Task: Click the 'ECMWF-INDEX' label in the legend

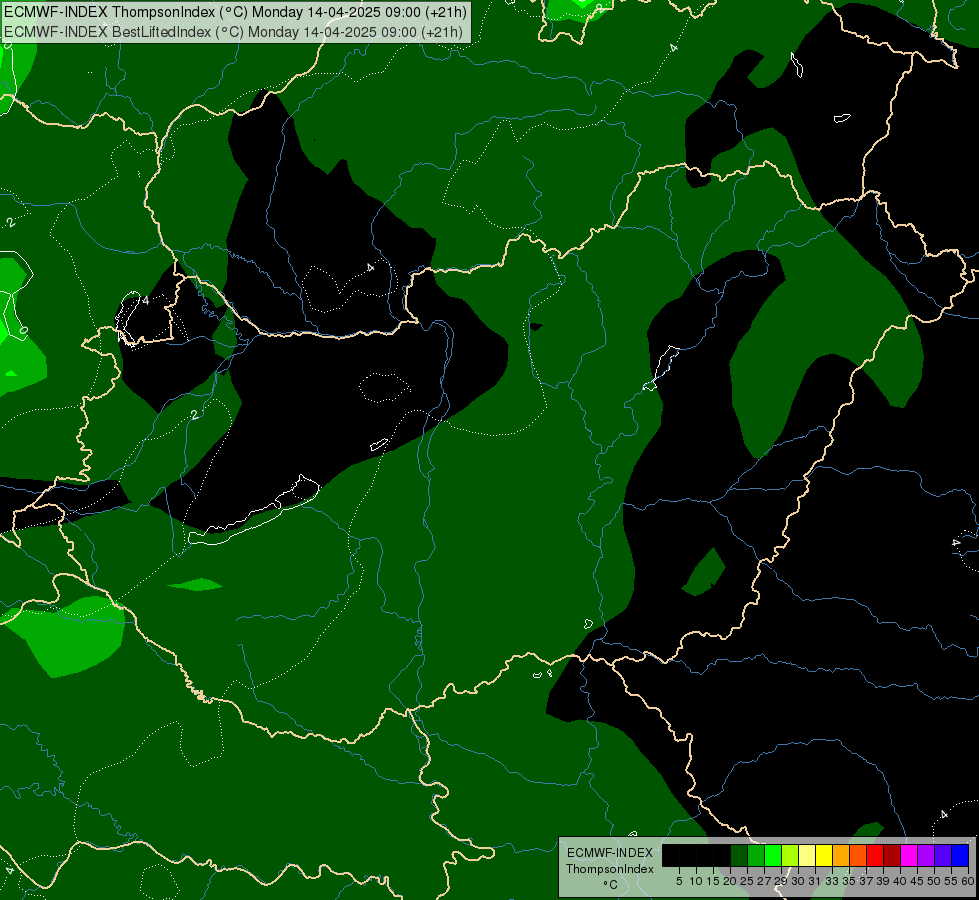Action: pyautogui.click(x=610, y=853)
